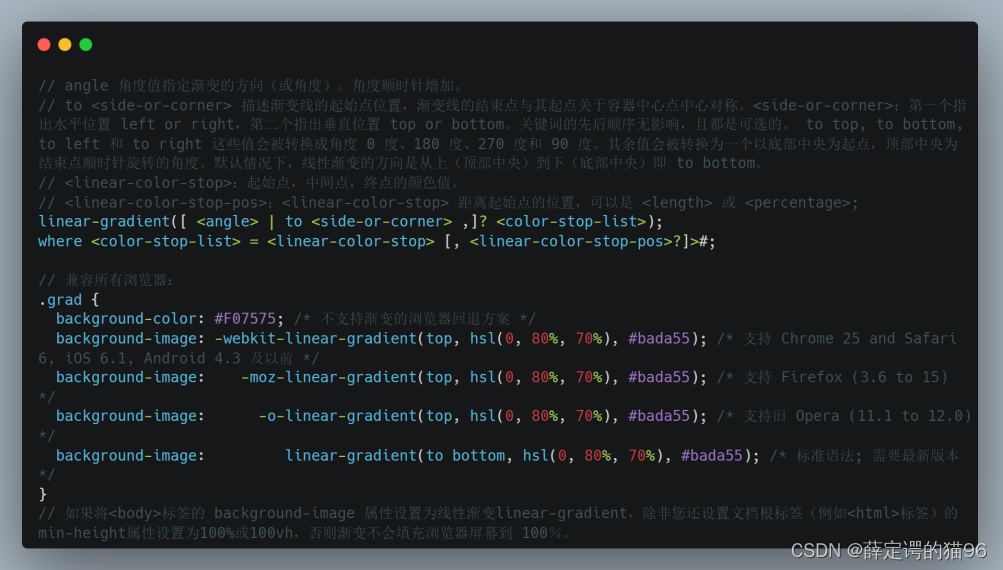Click the "<angle>" token in syntax line

click(227, 222)
